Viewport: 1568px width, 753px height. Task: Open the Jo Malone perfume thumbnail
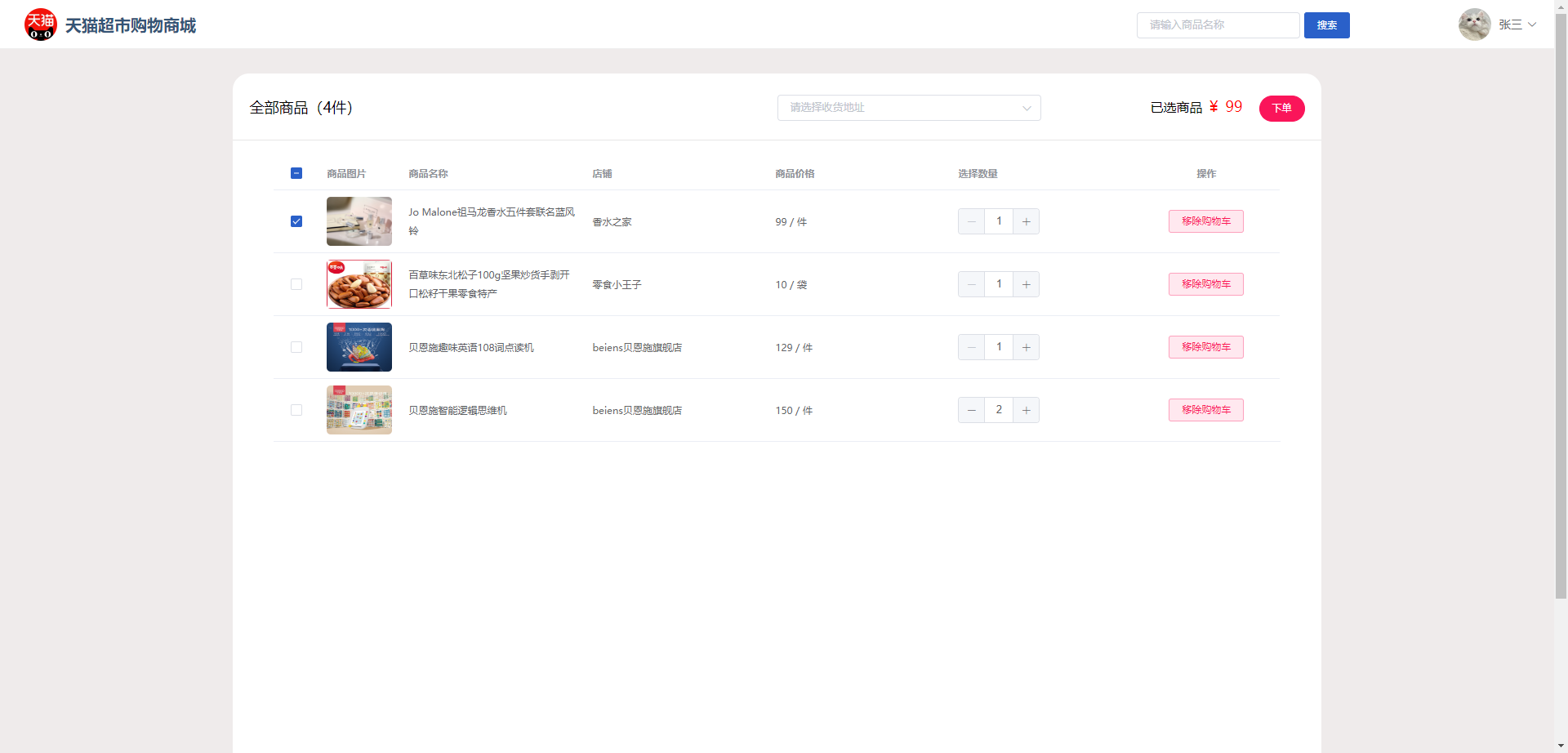[x=359, y=221]
